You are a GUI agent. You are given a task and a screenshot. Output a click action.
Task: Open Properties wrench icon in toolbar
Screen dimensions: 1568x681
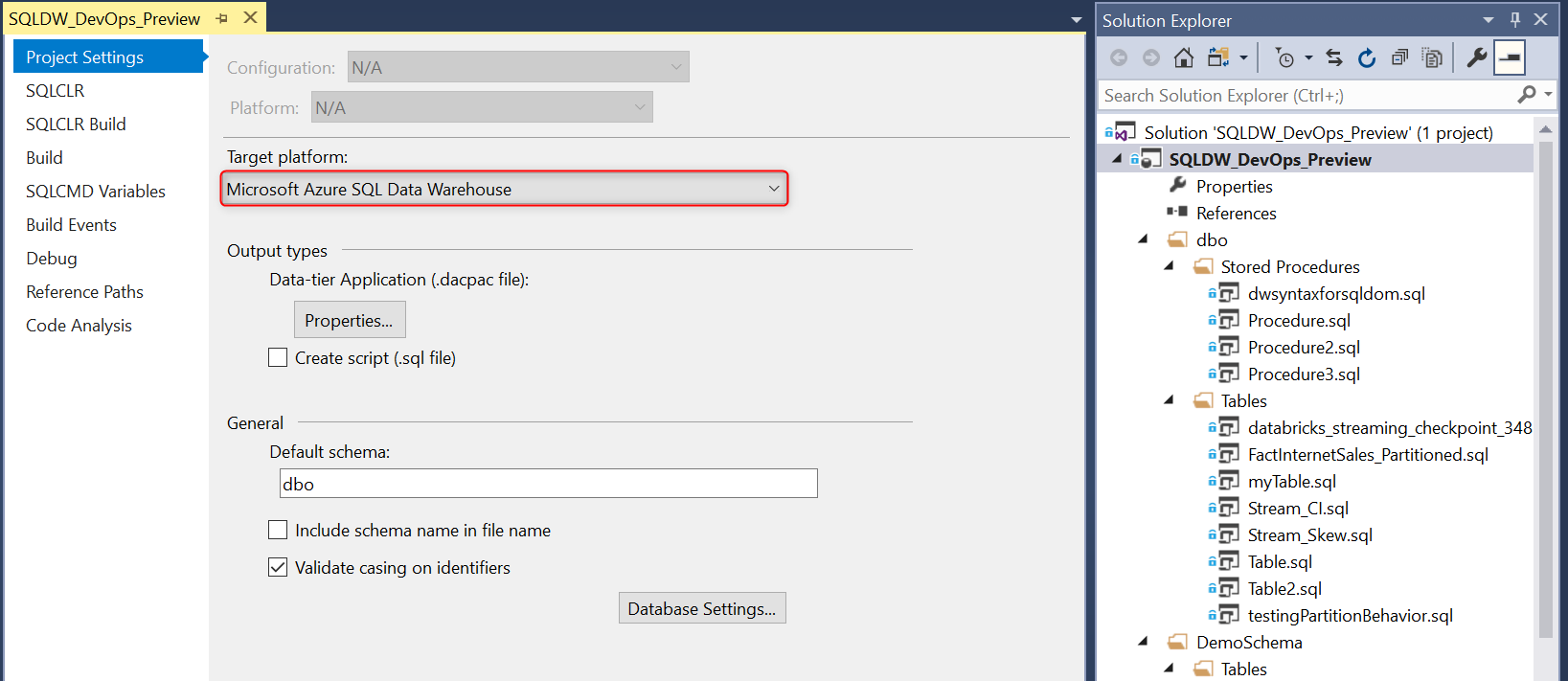[x=1477, y=57]
